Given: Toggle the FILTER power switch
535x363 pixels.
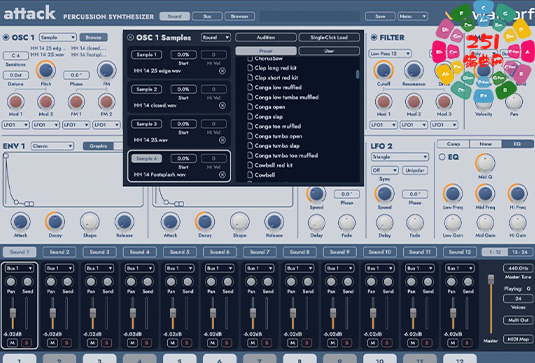Looking at the screenshot, I should tap(374, 38).
